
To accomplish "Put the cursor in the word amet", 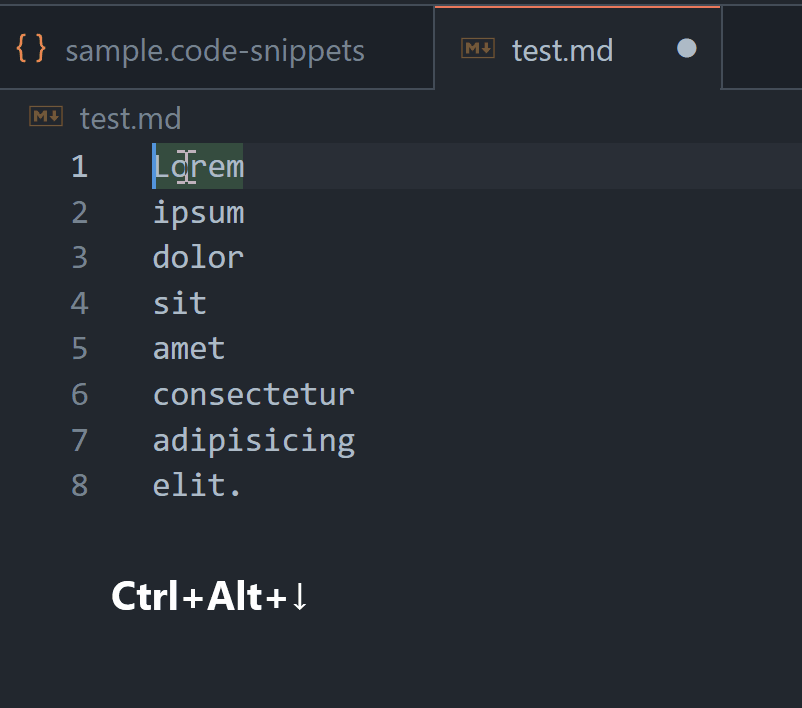I will tap(189, 349).
